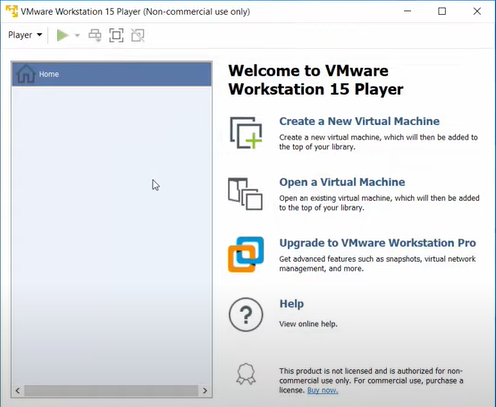
Task: Click the Unity mode toolbar icon
Action: pyautogui.click(x=138, y=35)
